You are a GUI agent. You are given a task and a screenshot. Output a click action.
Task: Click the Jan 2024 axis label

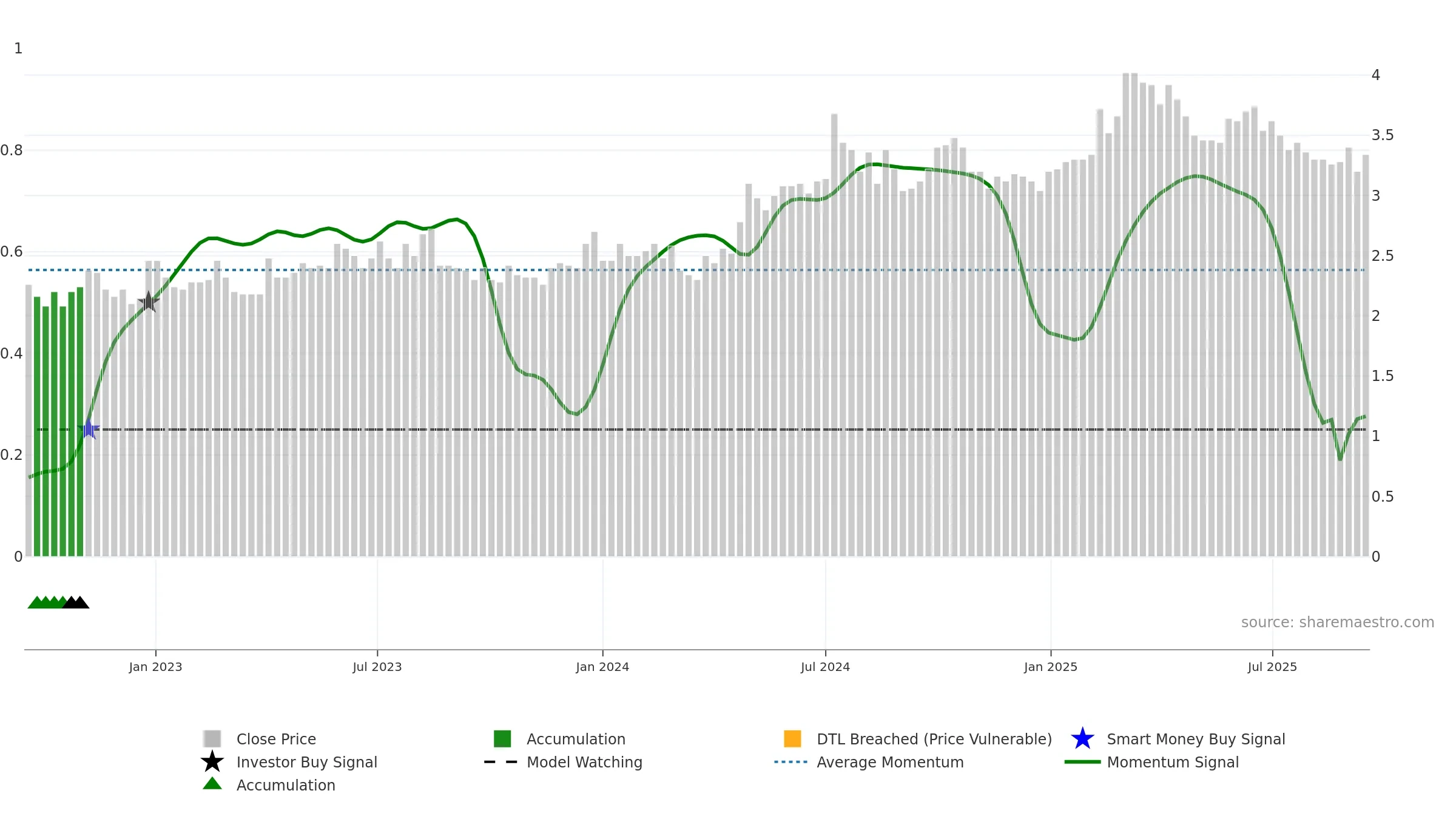pos(602,667)
